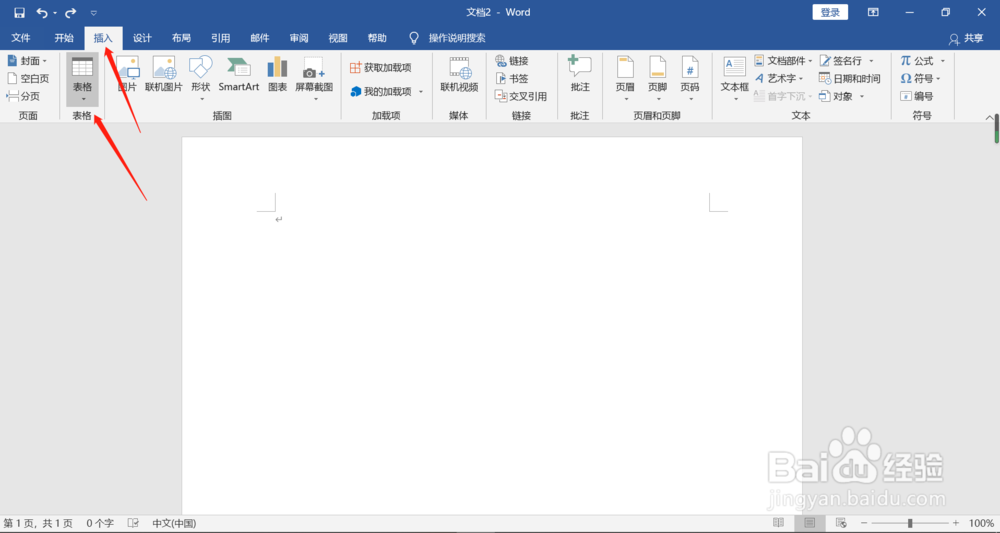Insert a hyperlink (链接)
Viewport: 1000px width, 533px height.
(512, 61)
